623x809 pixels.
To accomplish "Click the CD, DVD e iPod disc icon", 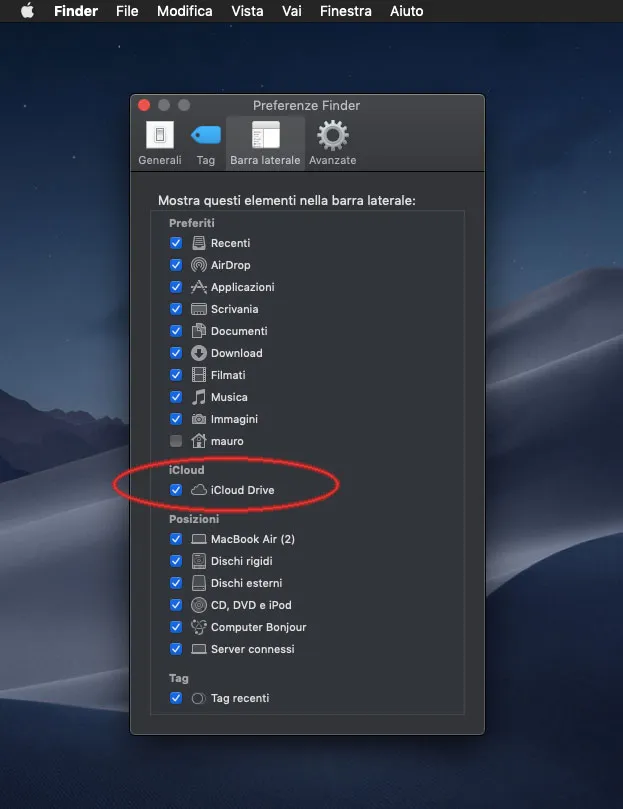I will click(199, 605).
